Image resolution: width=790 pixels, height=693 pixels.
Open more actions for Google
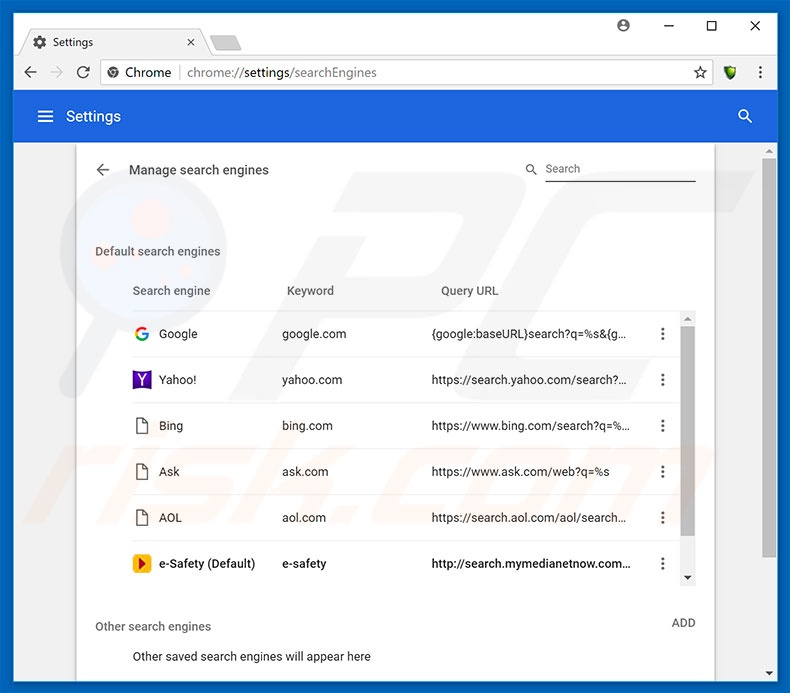[x=663, y=334]
